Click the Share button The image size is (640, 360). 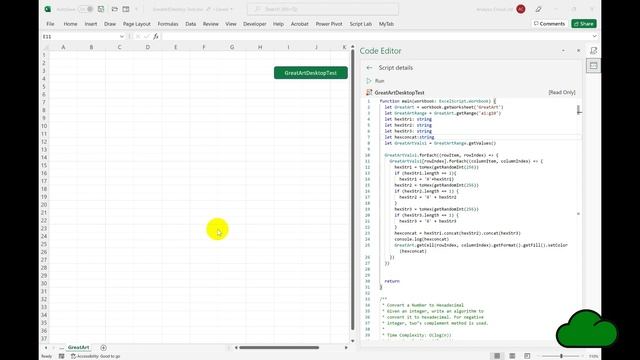point(584,24)
